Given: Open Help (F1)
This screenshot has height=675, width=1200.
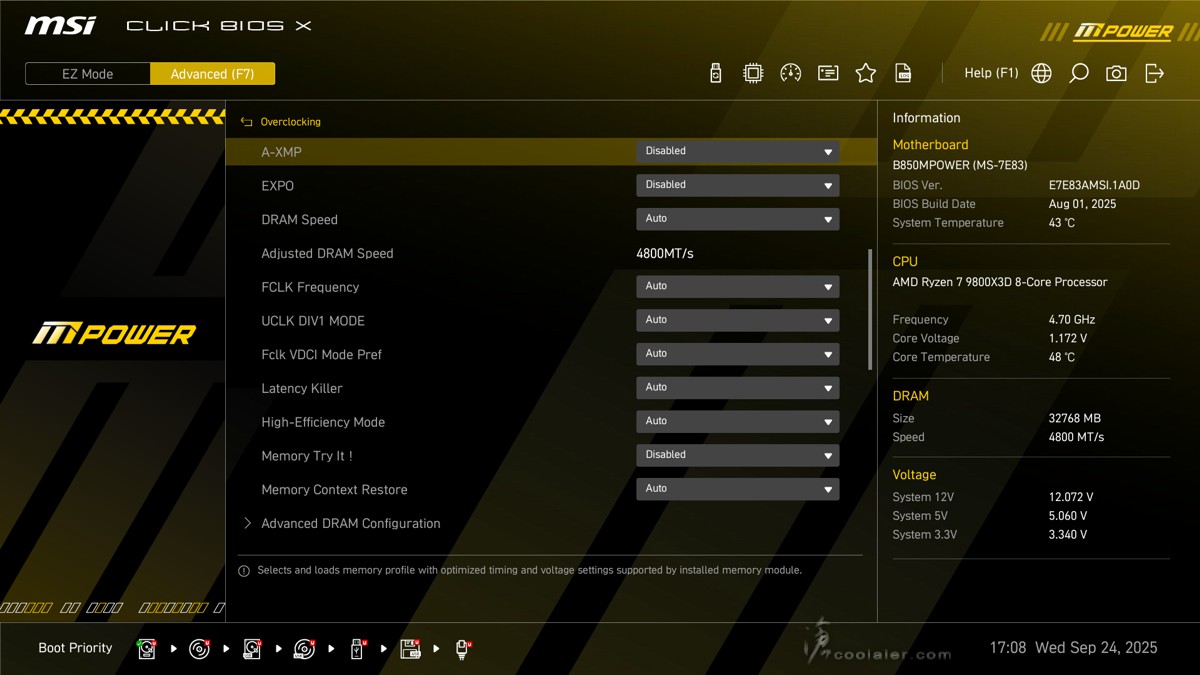Looking at the screenshot, I should (x=991, y=73).
